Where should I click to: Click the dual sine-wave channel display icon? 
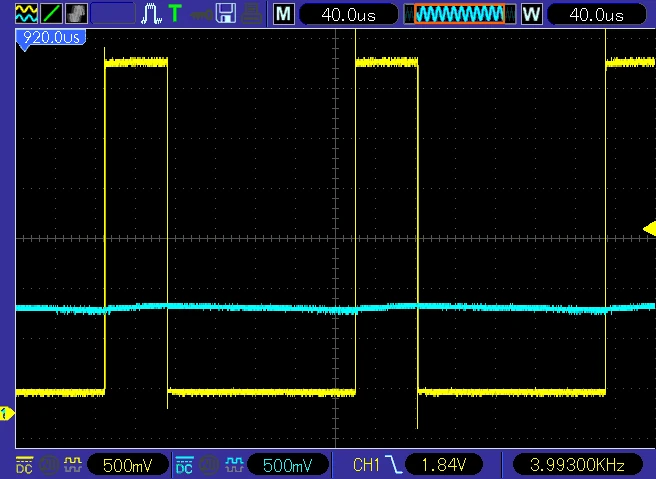(26, 14)
